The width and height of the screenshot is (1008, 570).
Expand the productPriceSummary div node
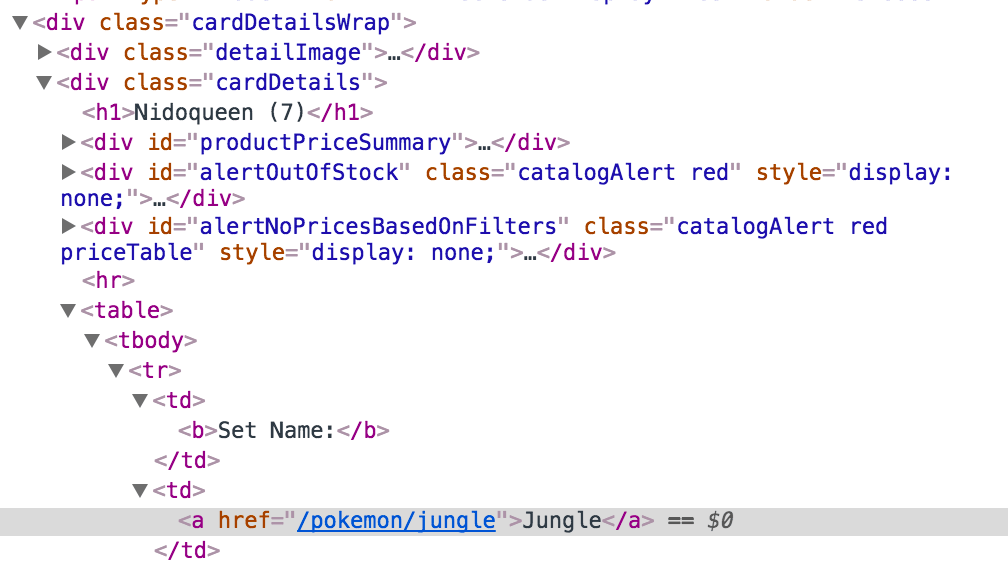[x=68, y=142]
